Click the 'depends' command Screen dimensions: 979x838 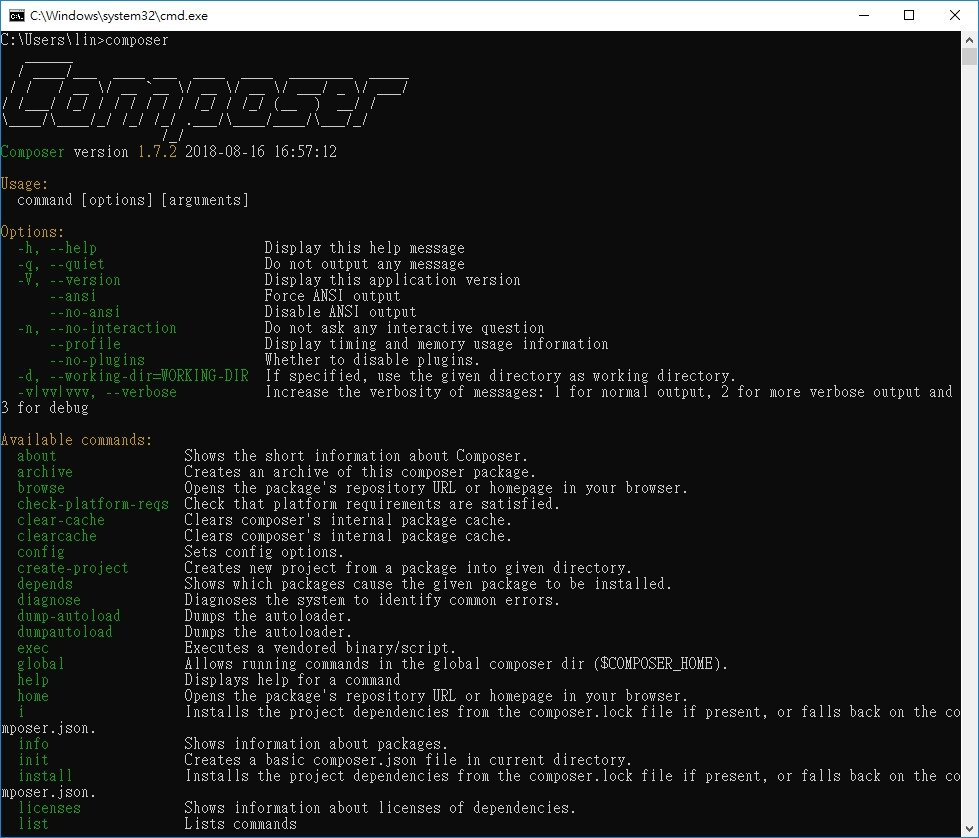tap(45, 584)
